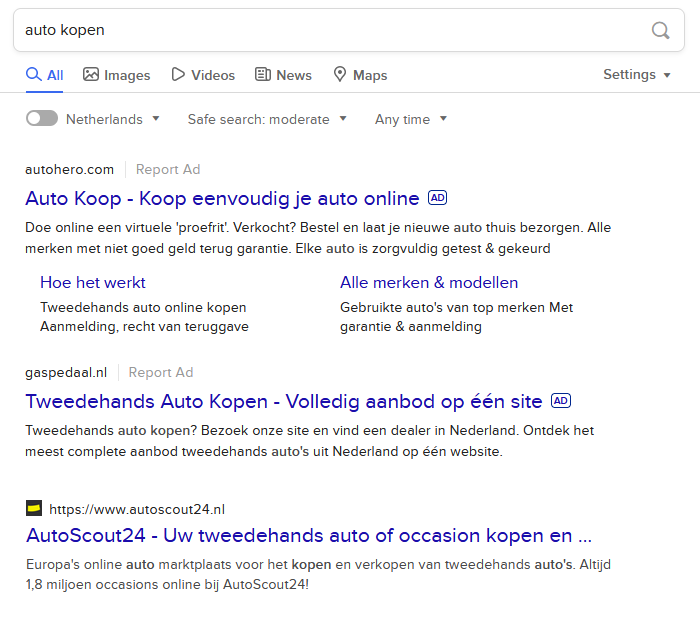Screen dimensions: 700x619
Task: Click the https://www.autoscout24.nl URL
Action: (137, 509)
